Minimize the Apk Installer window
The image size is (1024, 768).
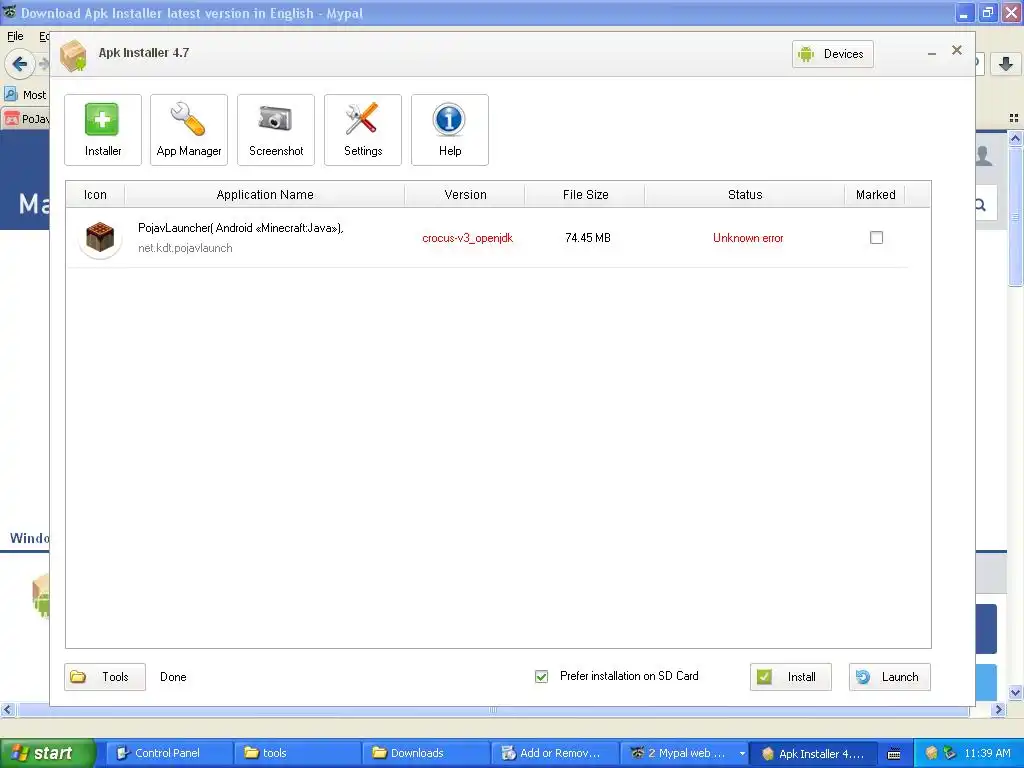(932, 54)
